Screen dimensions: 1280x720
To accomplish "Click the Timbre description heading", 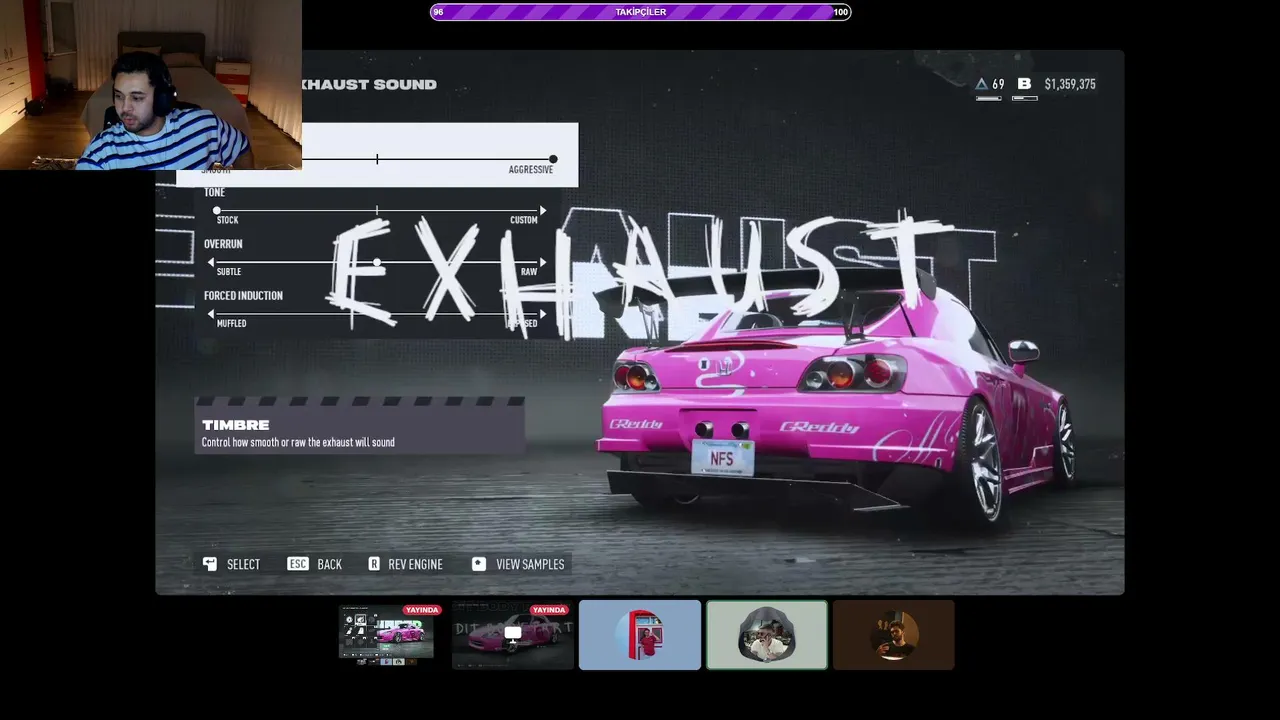I will [236, 425].
